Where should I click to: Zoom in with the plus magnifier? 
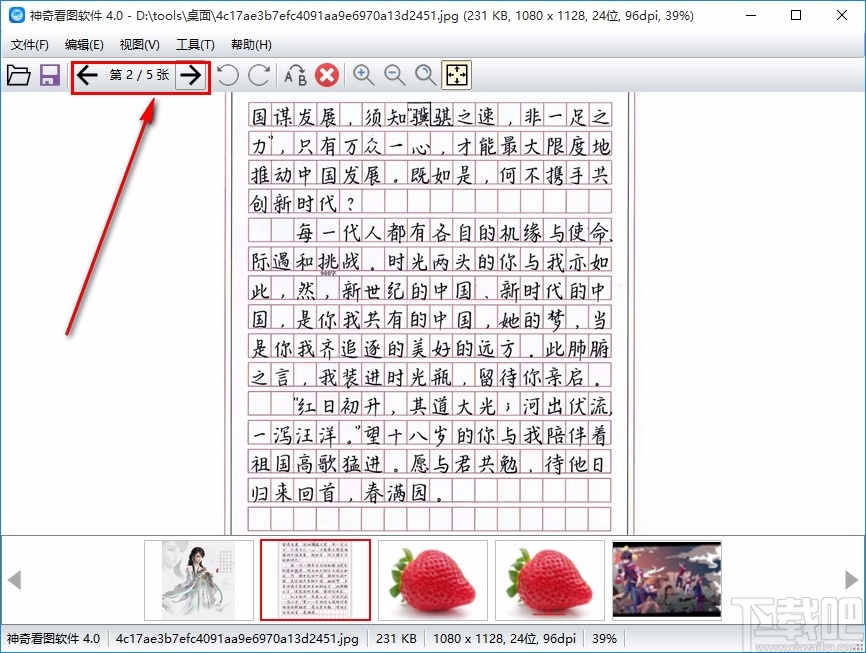click(363, 75)
